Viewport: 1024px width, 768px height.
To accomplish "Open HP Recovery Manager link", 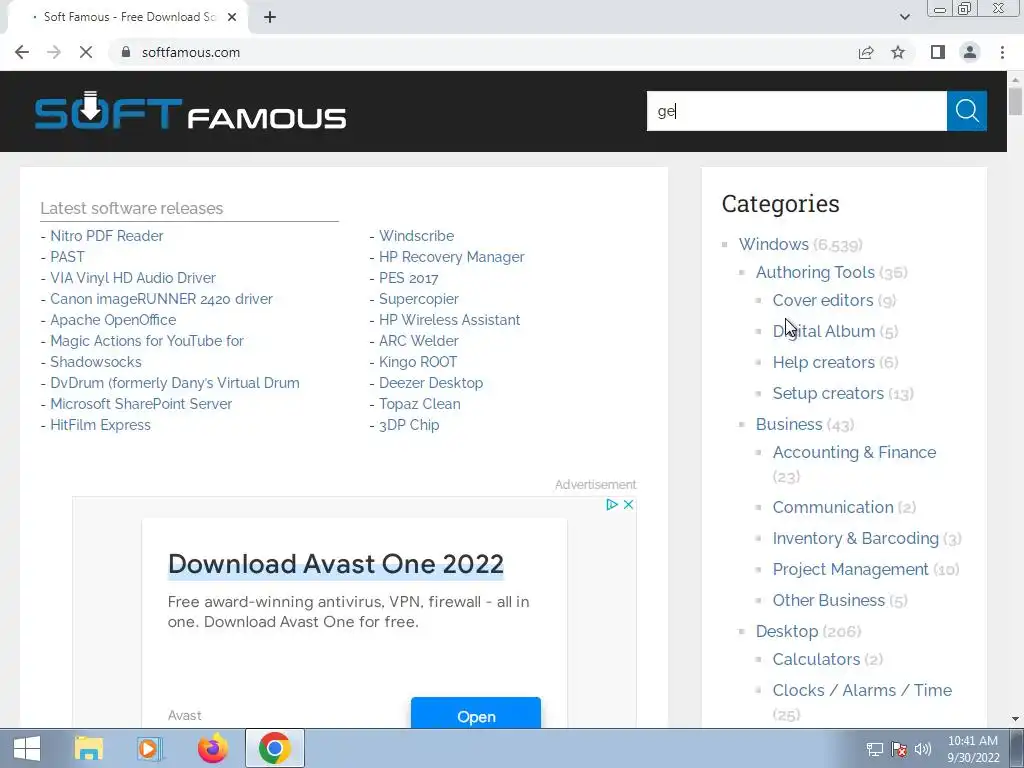I will [452, 257].
